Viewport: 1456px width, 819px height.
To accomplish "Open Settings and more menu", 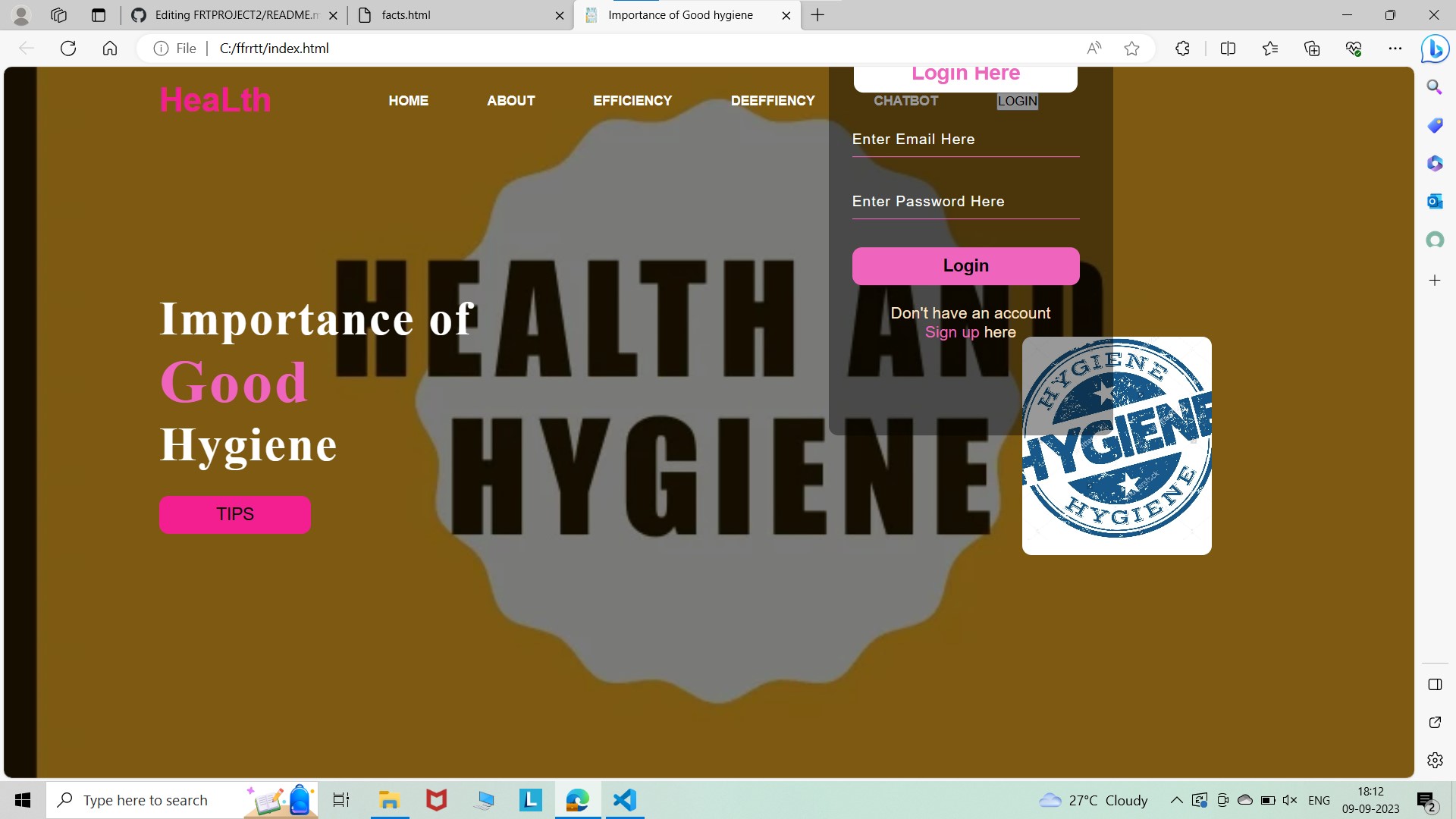I will point(1395,49).
